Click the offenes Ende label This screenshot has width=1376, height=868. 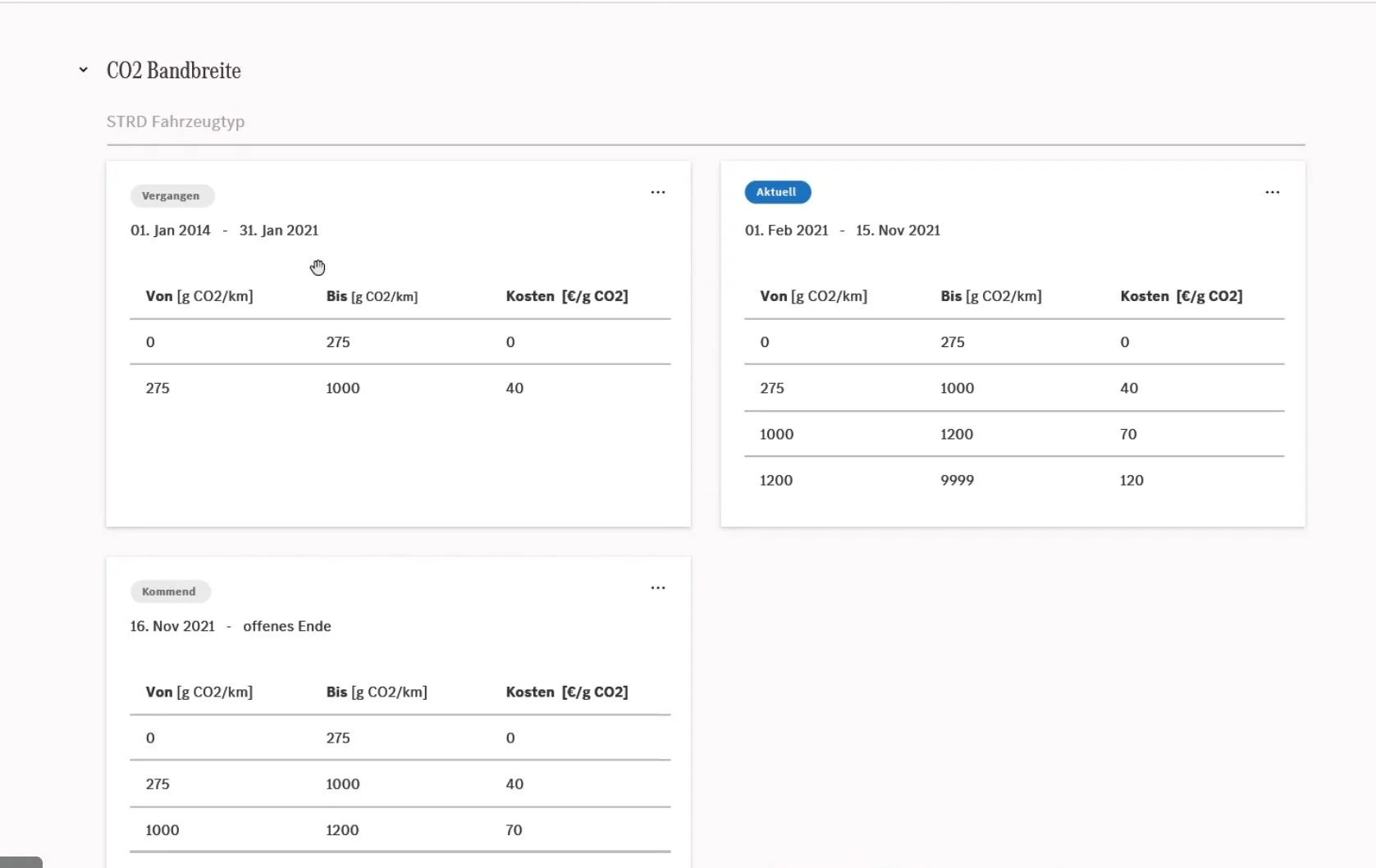pyautogui.click(x=287, y=626)
